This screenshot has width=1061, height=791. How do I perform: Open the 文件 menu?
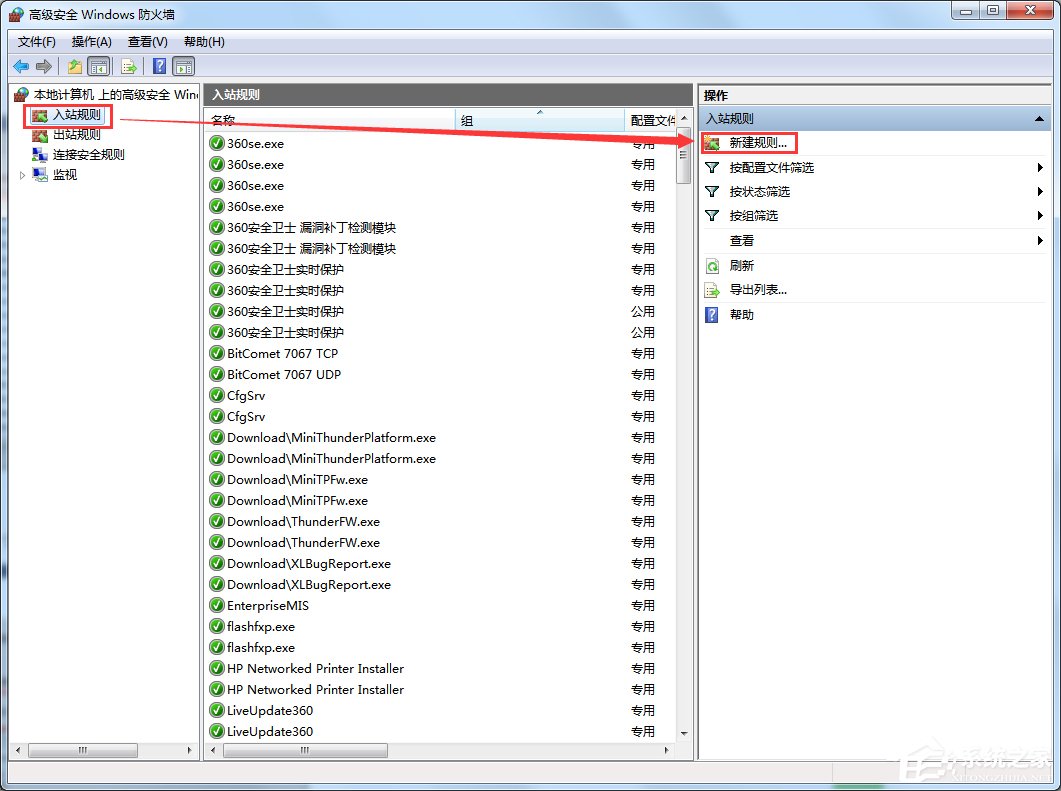(36, 41)
